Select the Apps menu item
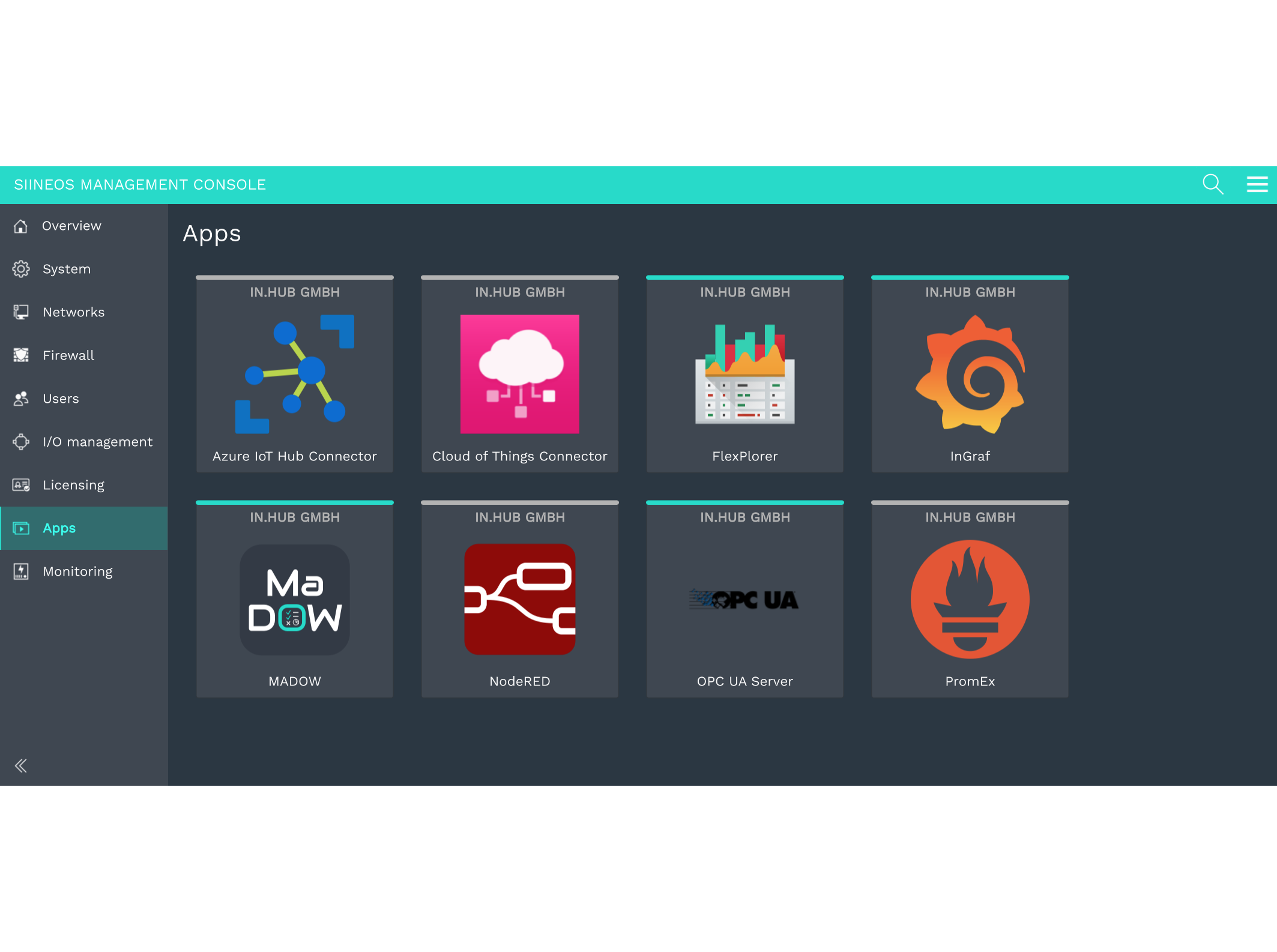The width and height of the screenshot is (1277, 952). point(84,528)
